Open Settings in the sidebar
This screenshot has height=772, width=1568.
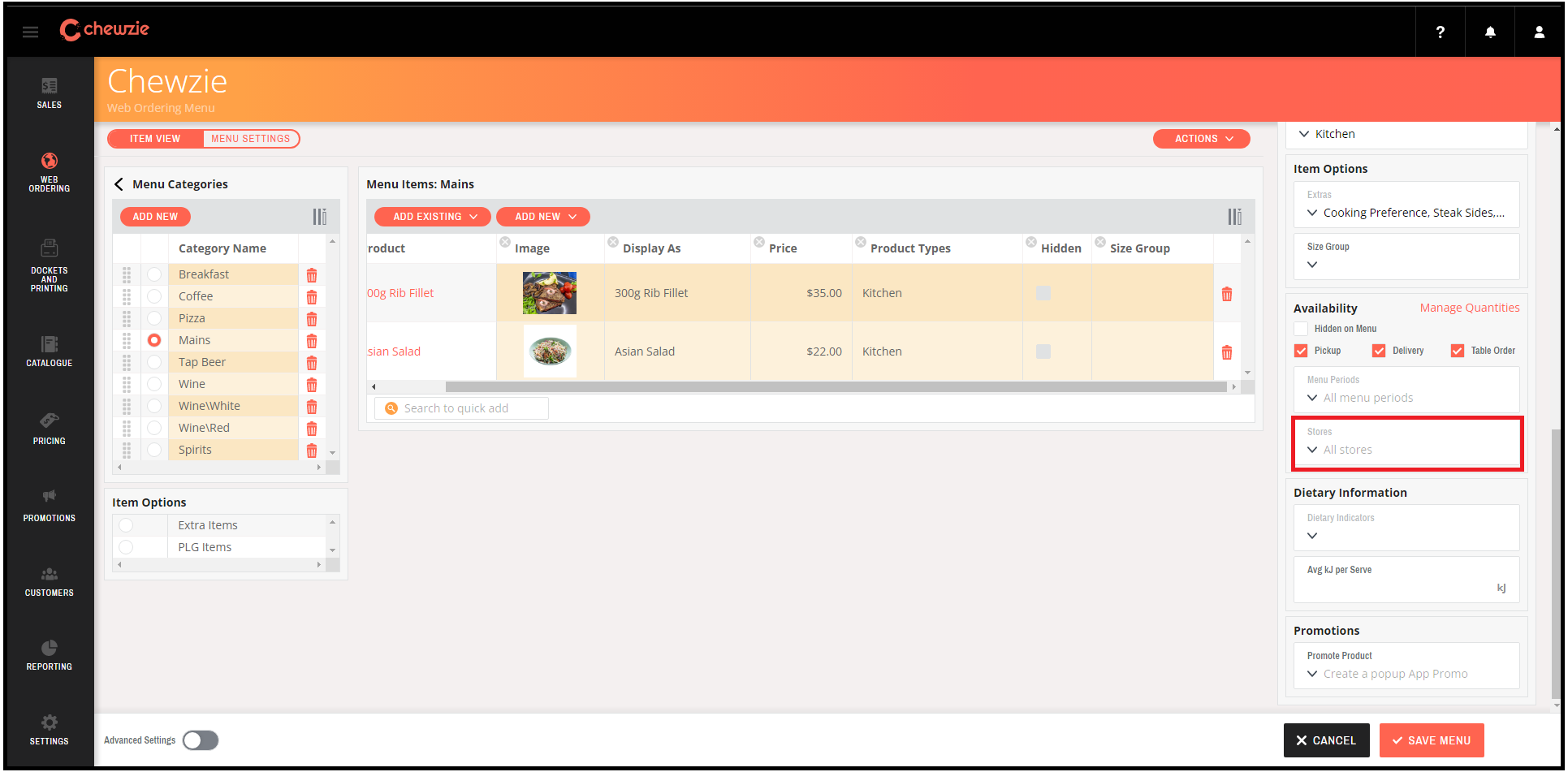pos(50,730)
